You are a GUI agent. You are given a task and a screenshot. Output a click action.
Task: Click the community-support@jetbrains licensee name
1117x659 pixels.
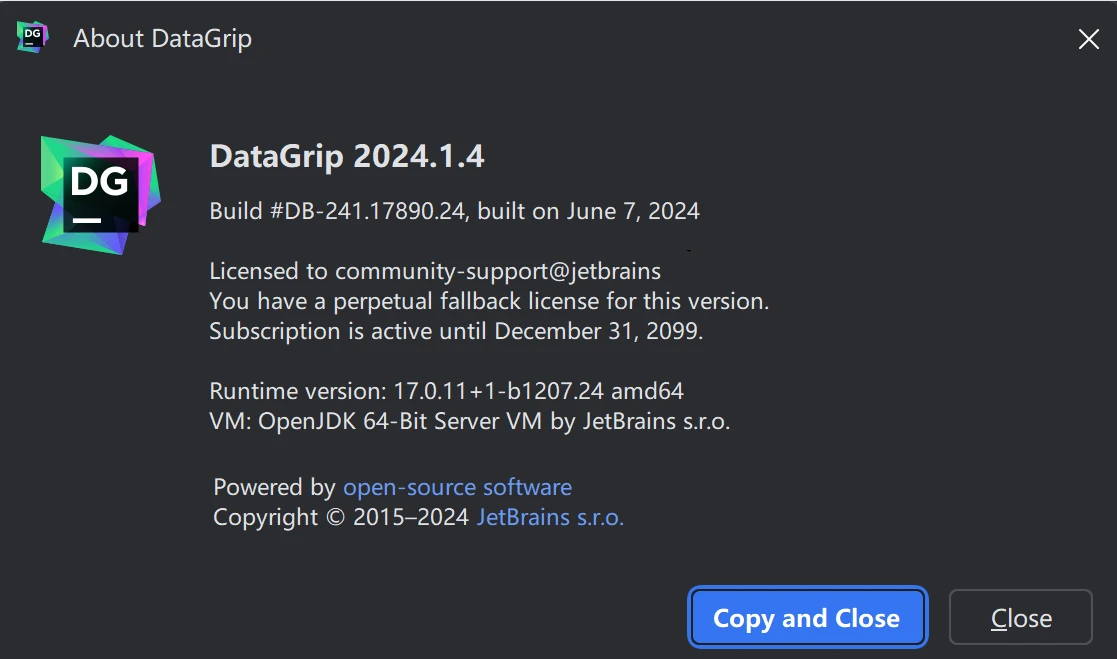497,271
